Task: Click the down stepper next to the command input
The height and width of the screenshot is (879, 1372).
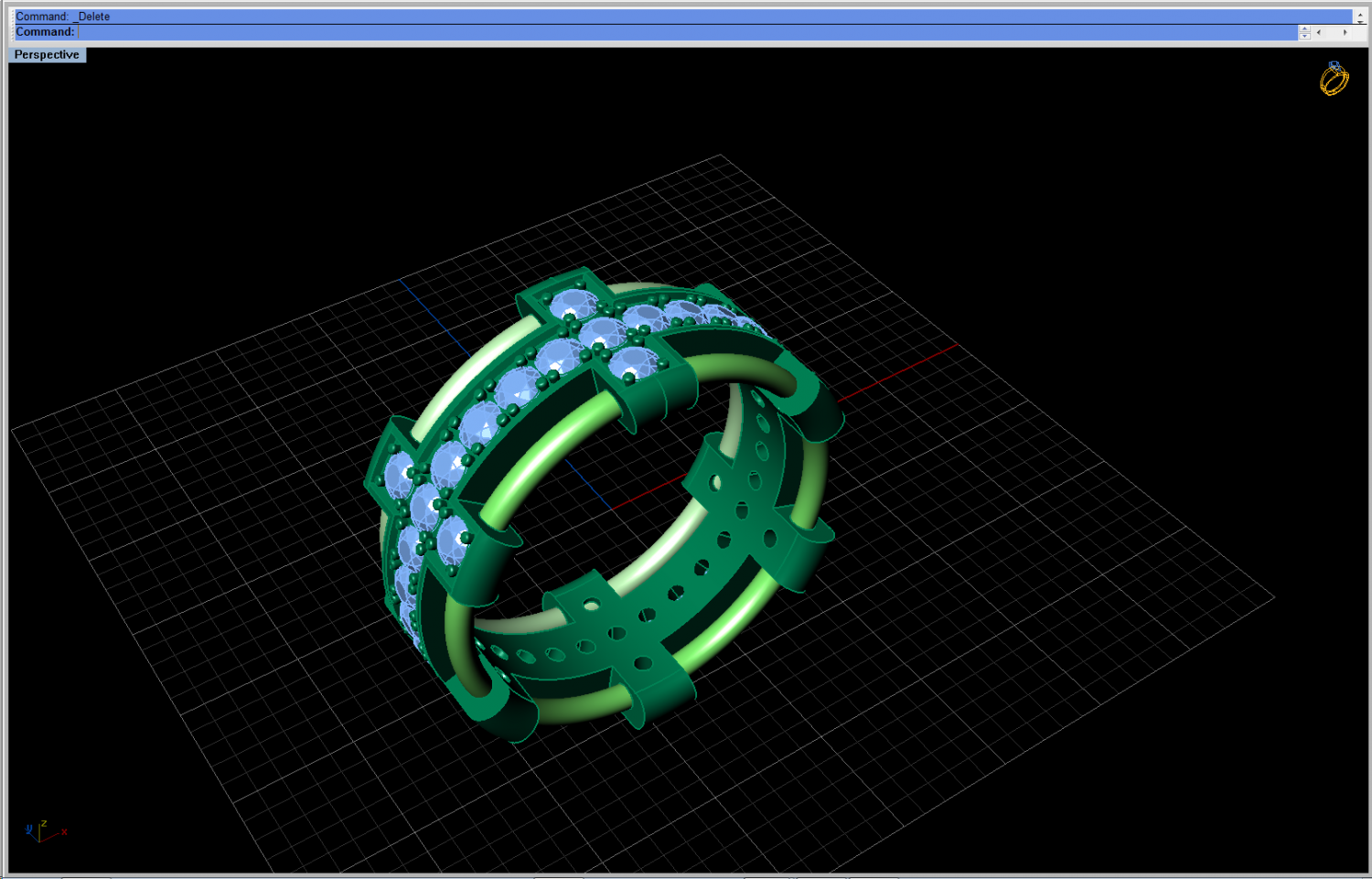Action: click(x=1305, y=37)
